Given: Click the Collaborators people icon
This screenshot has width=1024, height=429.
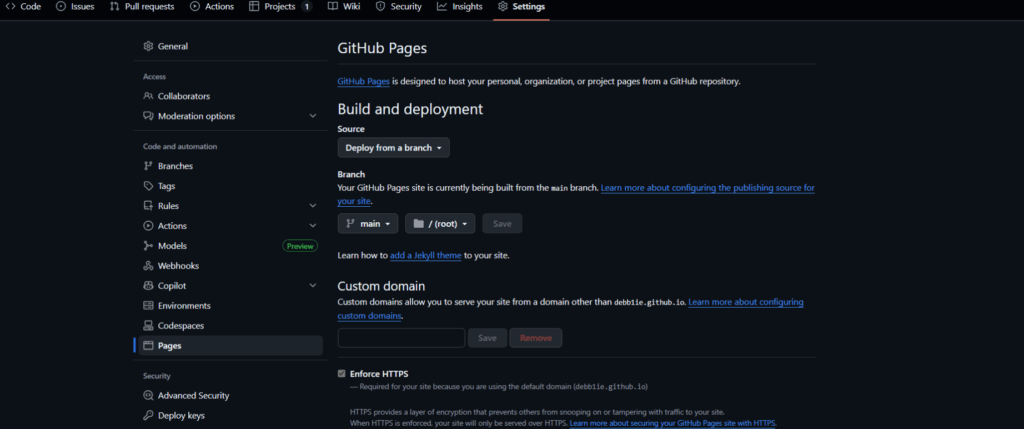Looking at the screenshot, I should point(148,96).
